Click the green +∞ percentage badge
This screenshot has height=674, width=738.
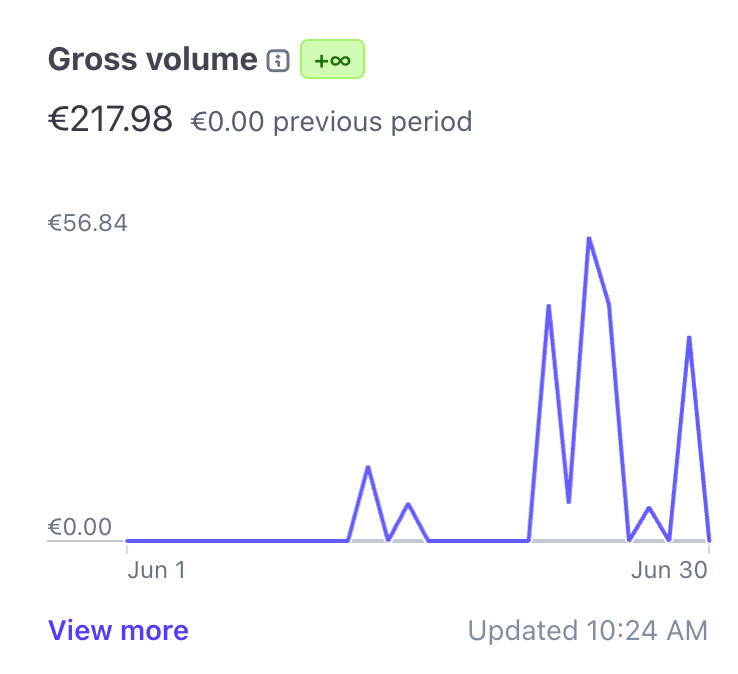[x=332, y=60]
